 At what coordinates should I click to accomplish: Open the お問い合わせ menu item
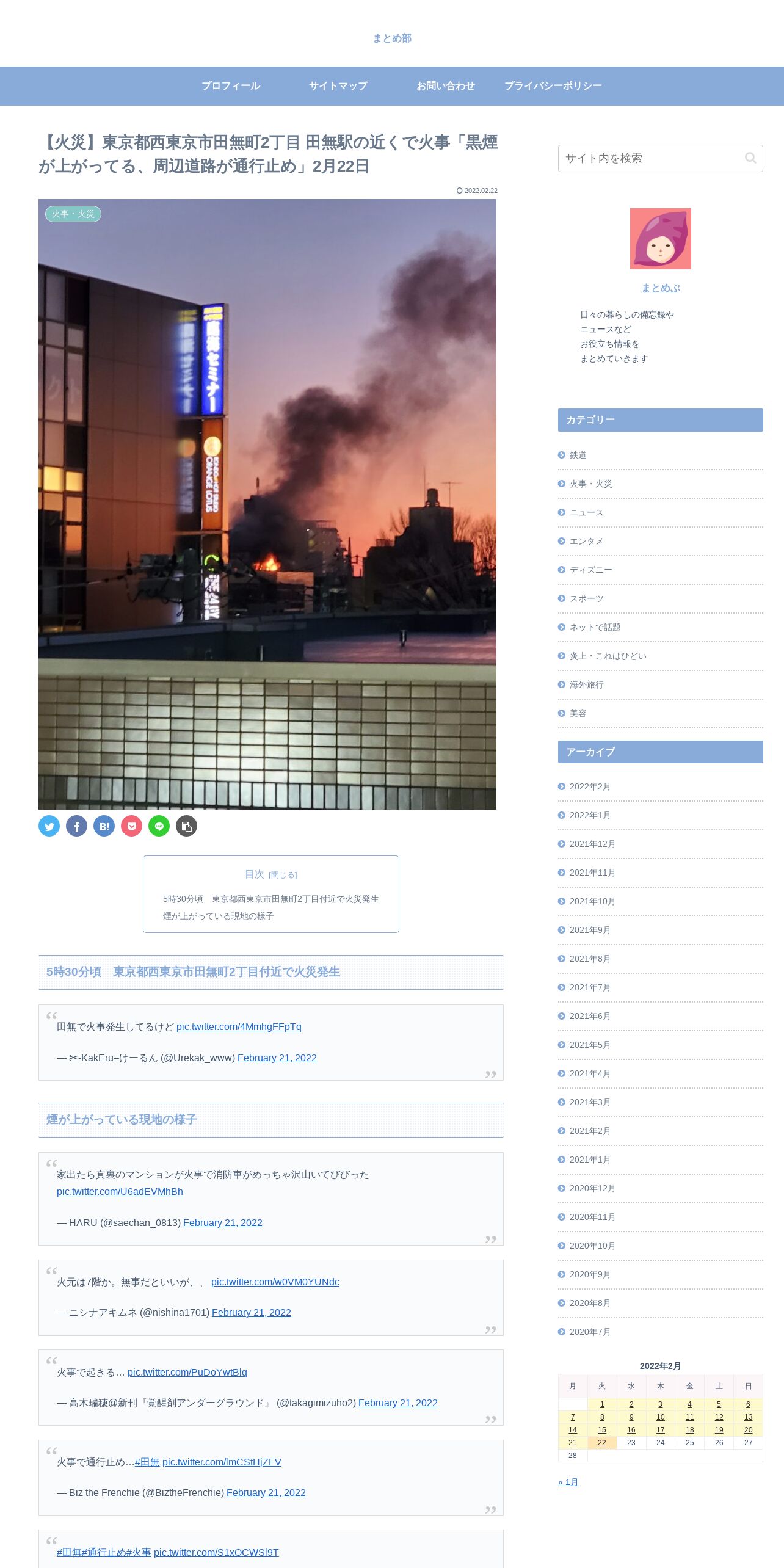pyautogui.click(x=446, y=86)
